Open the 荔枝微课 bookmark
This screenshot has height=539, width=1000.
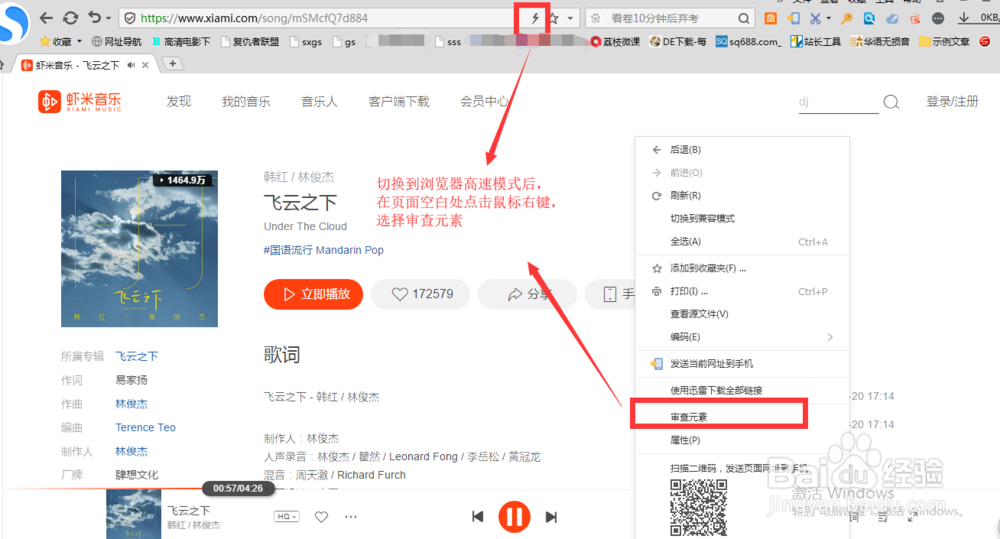[x=615, y=41]
